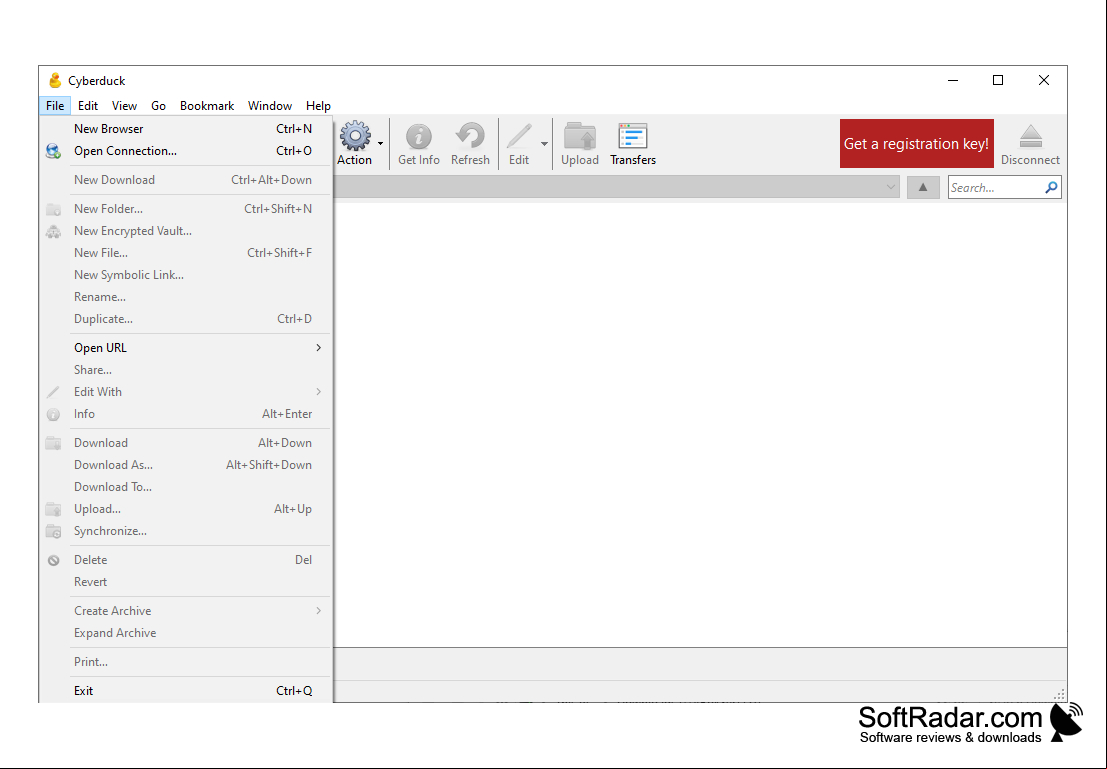Go to parent folder arrow button
Screen dimensions: 1107x769
[x=923, y=187]
